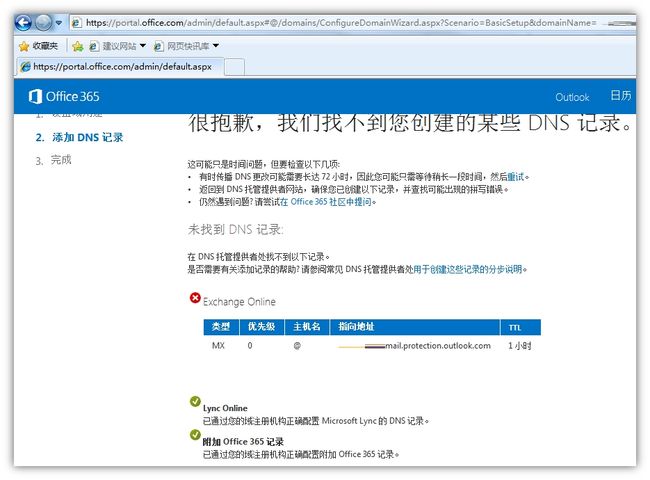Click the 附加 Office 365 记录 heading
650x480 pixels.
pyautogui.click(x=243, y=442)
